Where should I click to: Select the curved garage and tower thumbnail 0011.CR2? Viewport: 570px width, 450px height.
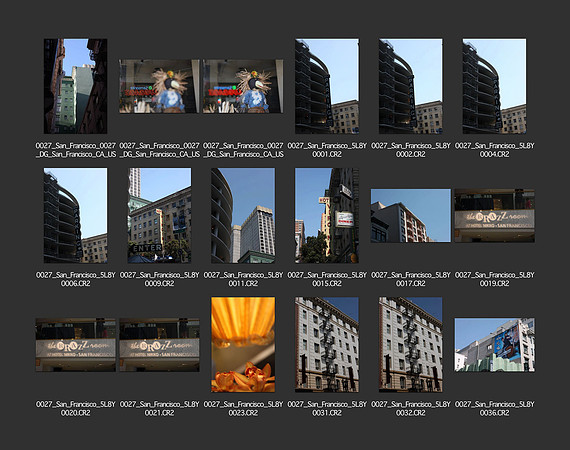[243, 215]
